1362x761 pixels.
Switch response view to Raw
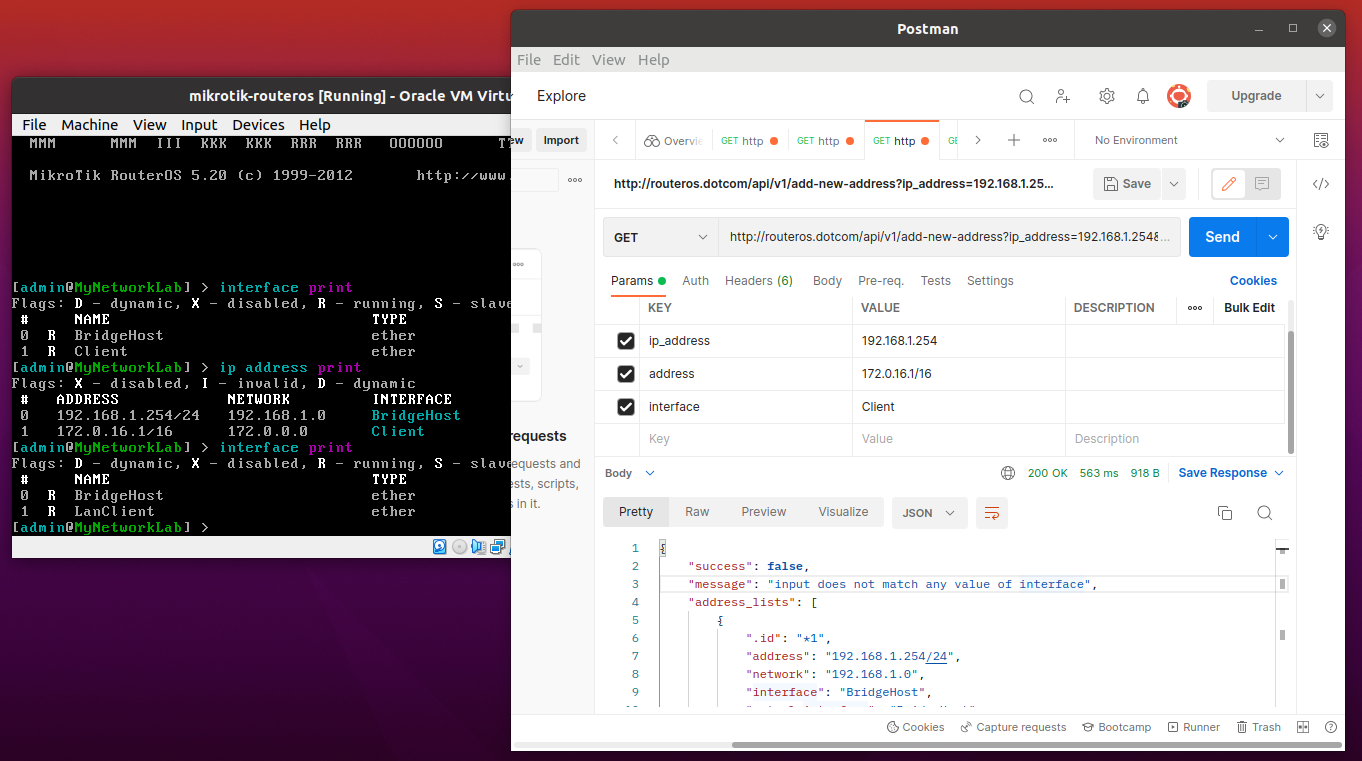pos(697,512)
